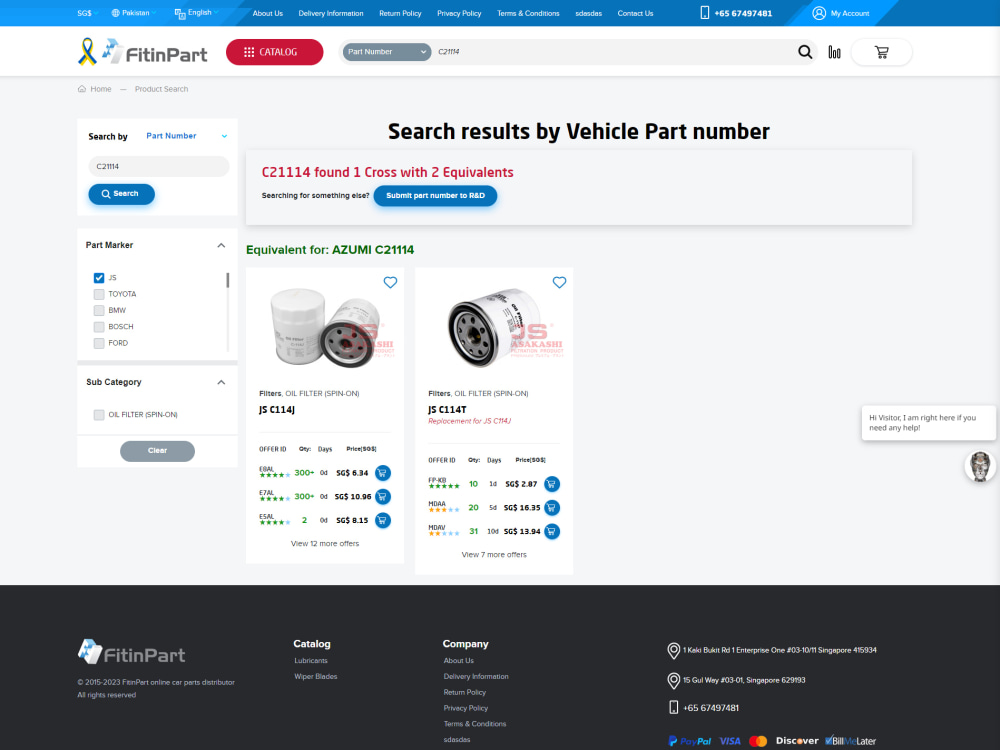Check the BMW part marker checkbox
Viewport: 1000px width, 750px height.
99,310
